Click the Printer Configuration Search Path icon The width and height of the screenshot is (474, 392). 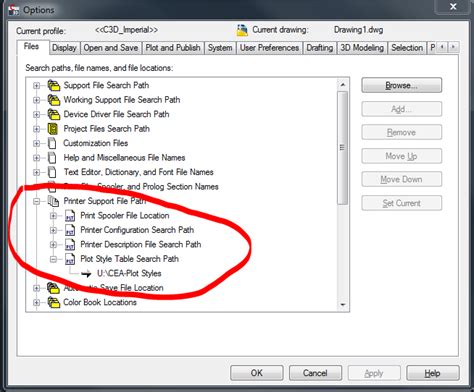point(70,230)
